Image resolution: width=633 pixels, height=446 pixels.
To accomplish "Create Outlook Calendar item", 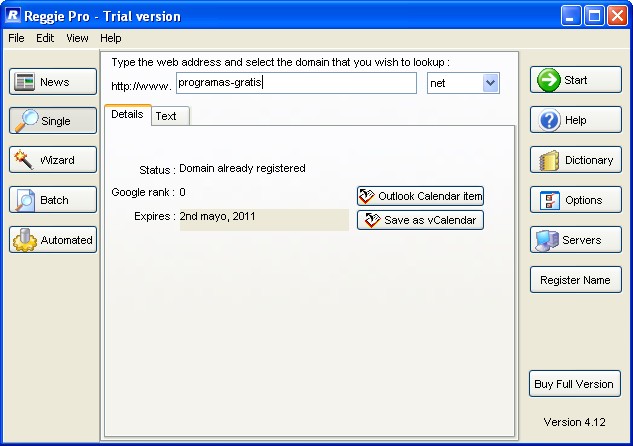I will coord(420,196).
